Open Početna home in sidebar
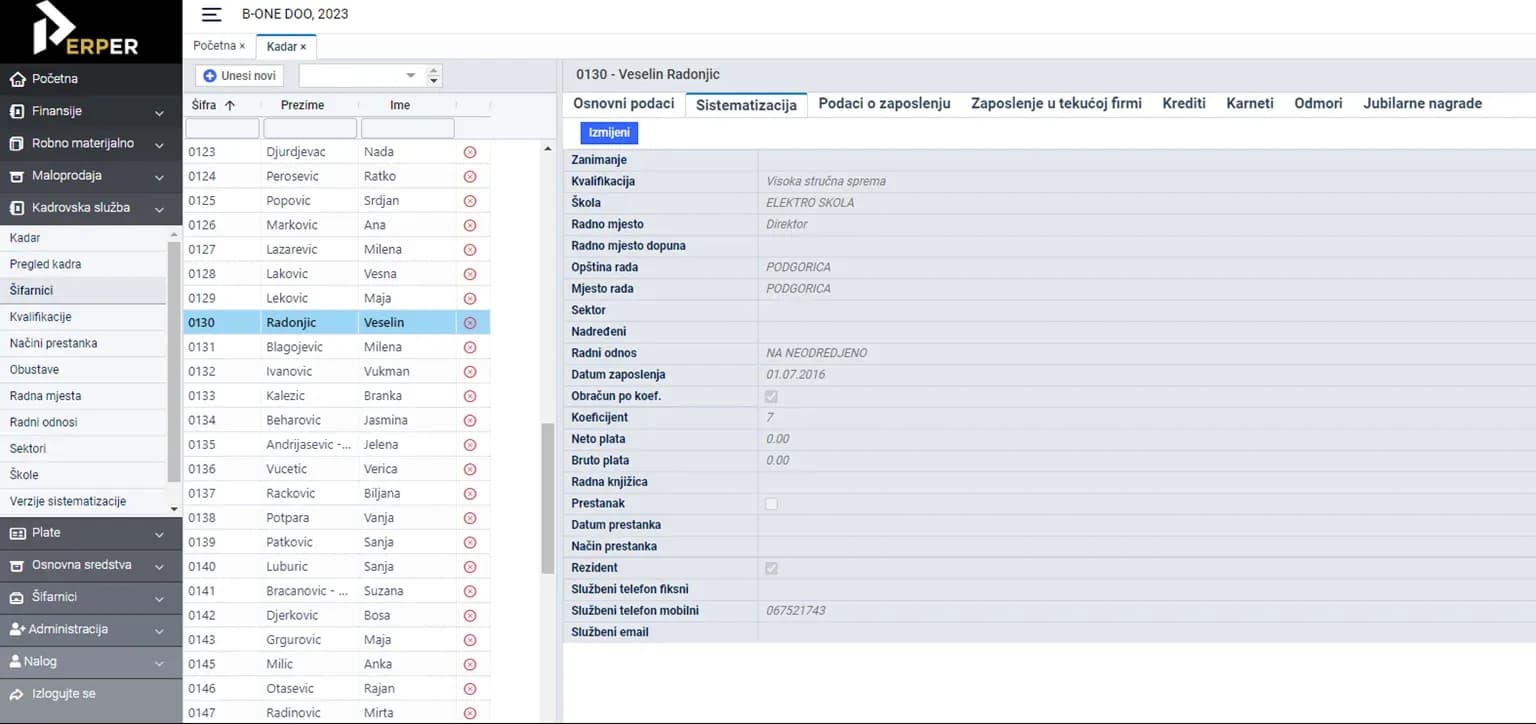Viewport: 1536px width, 724px height. (x=91, y=79)
